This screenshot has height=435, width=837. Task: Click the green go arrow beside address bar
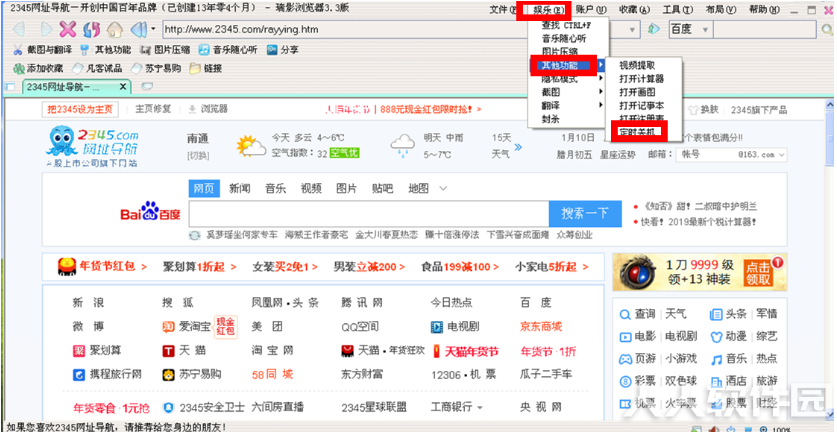(653, 29)
